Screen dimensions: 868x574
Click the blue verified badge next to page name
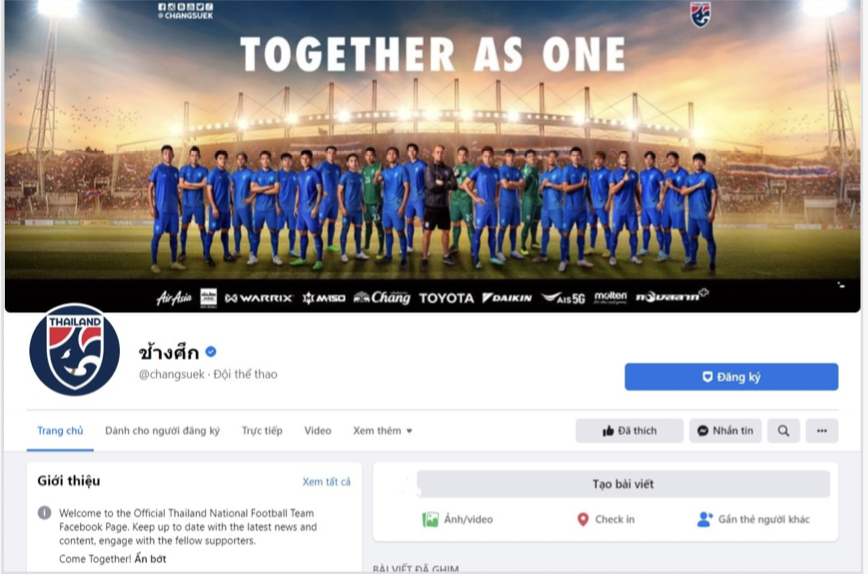211,351
